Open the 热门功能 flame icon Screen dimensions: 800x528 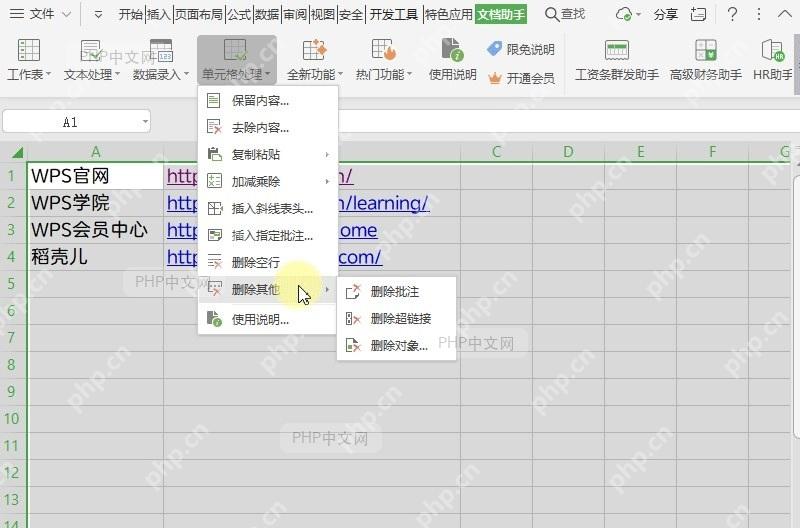click(384, 51)
